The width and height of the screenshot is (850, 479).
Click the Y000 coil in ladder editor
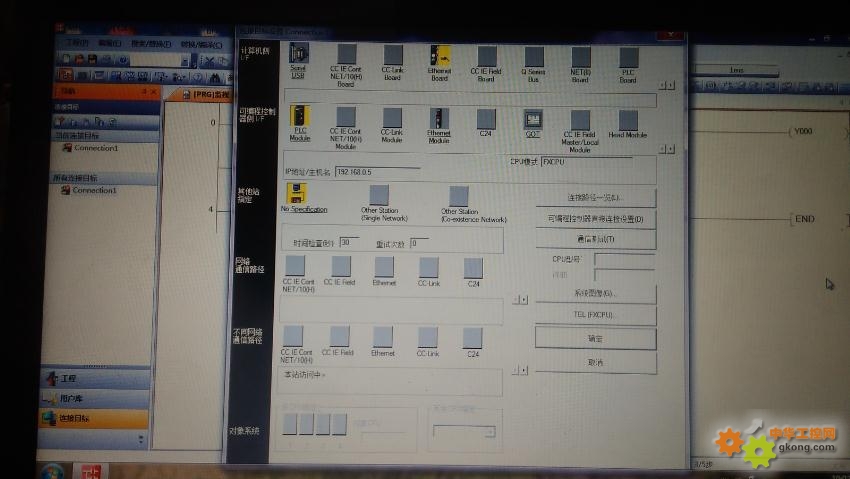tap(803, 131)
